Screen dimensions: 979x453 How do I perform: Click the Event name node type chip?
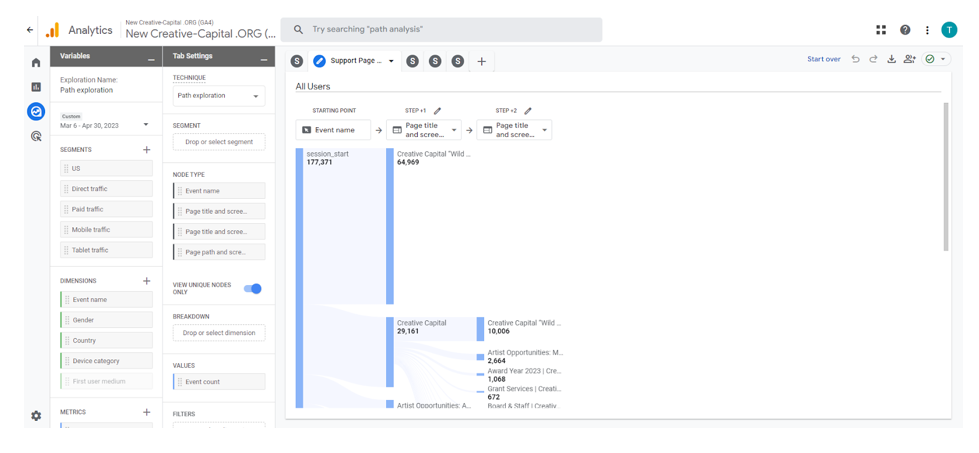219,191
